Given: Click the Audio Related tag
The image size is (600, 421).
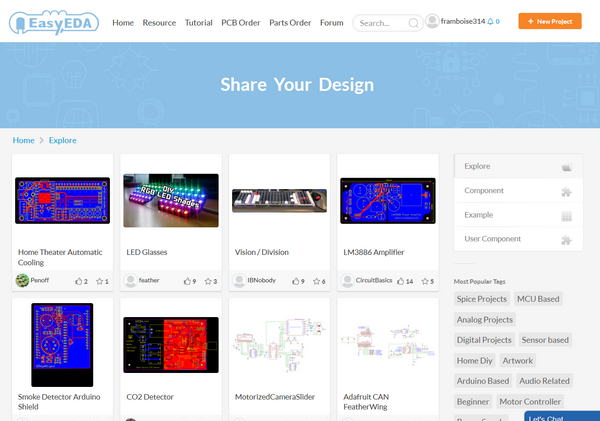Looking at the screenshot, I should (545, 381).
